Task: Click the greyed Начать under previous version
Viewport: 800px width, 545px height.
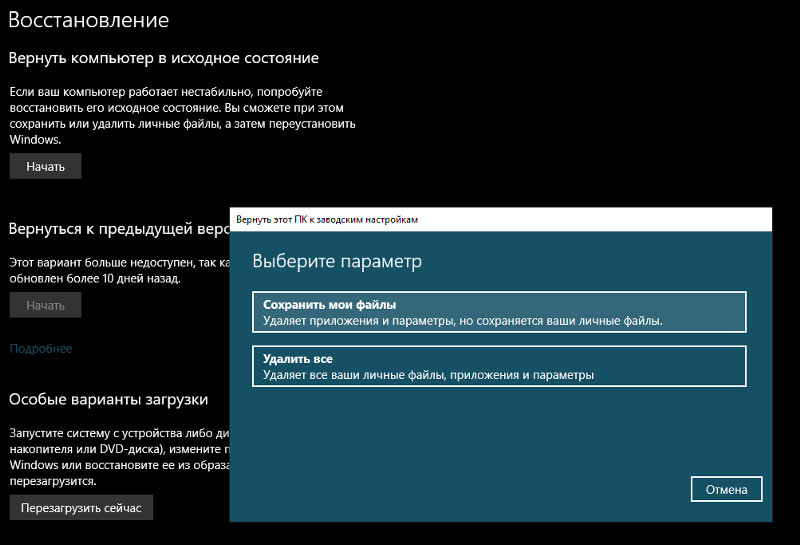Action: 45,305
